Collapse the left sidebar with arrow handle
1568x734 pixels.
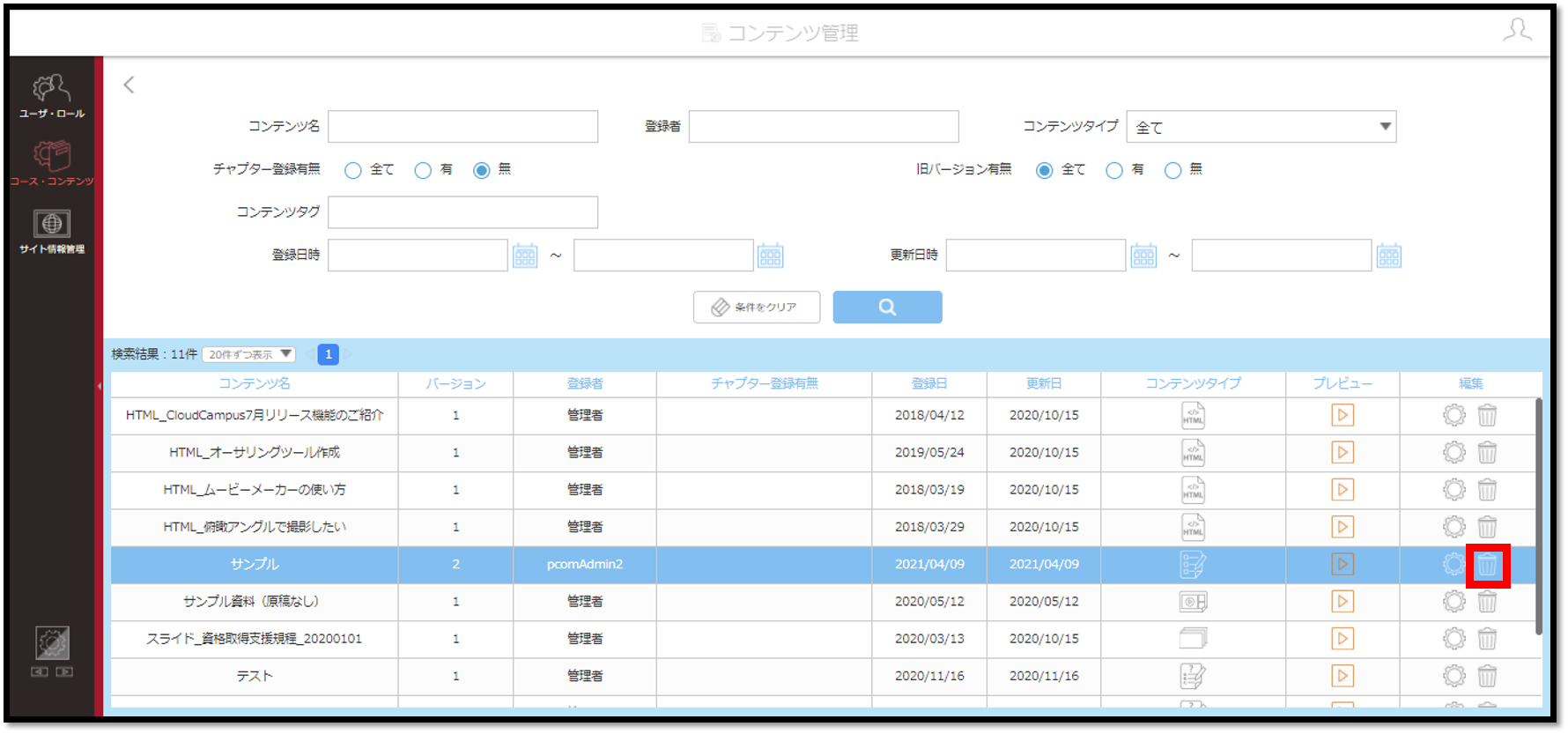pyautogui.click(x=100, y=386)
